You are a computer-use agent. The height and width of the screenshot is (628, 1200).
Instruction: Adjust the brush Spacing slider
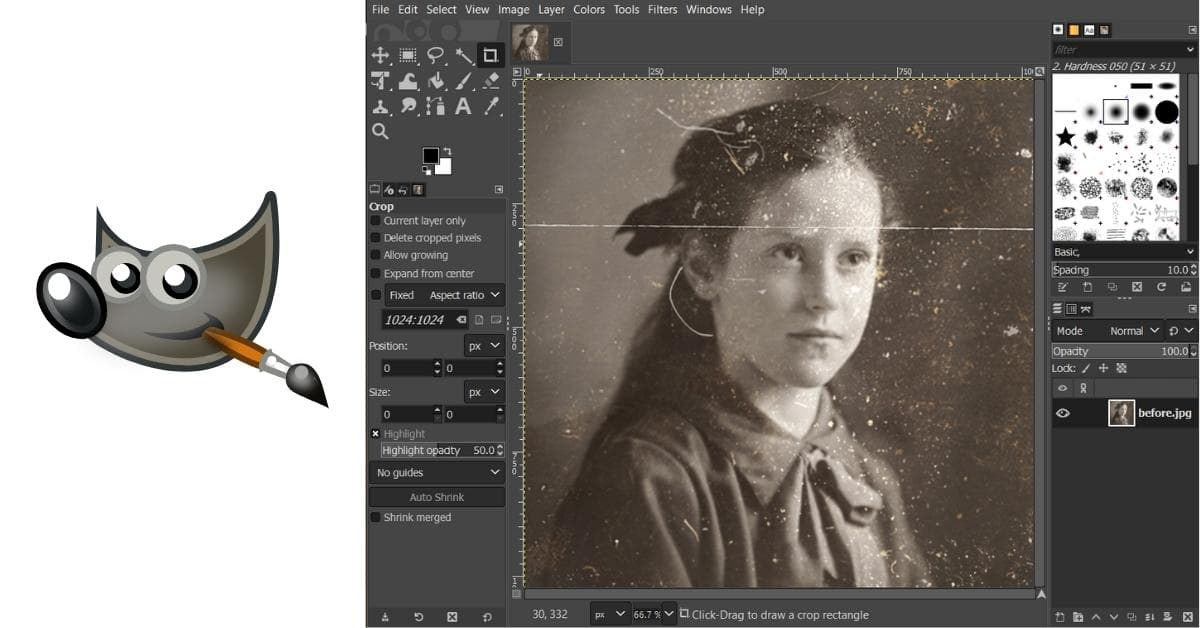click(x=1124, y=270)
